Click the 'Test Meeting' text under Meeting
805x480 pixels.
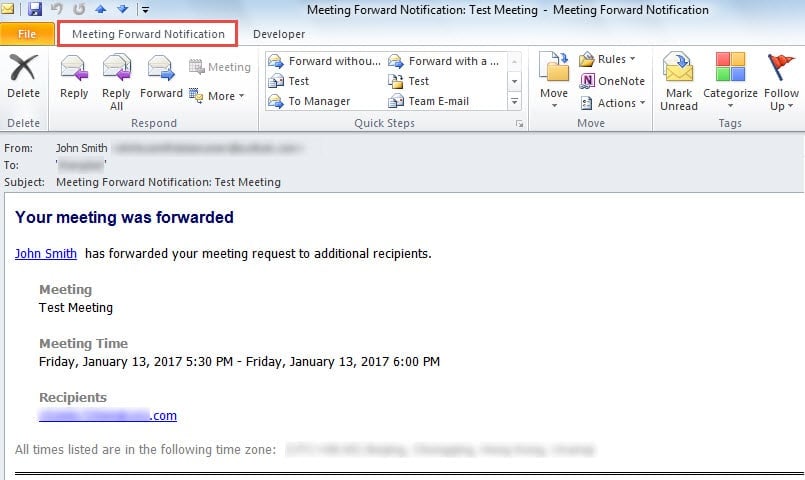76,308
